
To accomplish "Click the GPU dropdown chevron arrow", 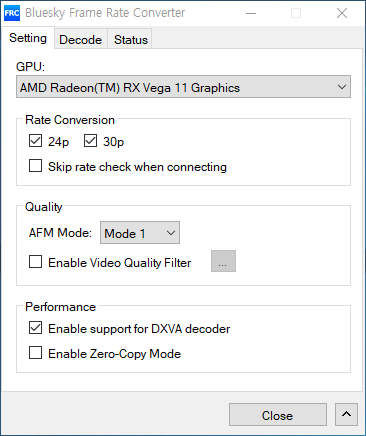I will 342,87.
